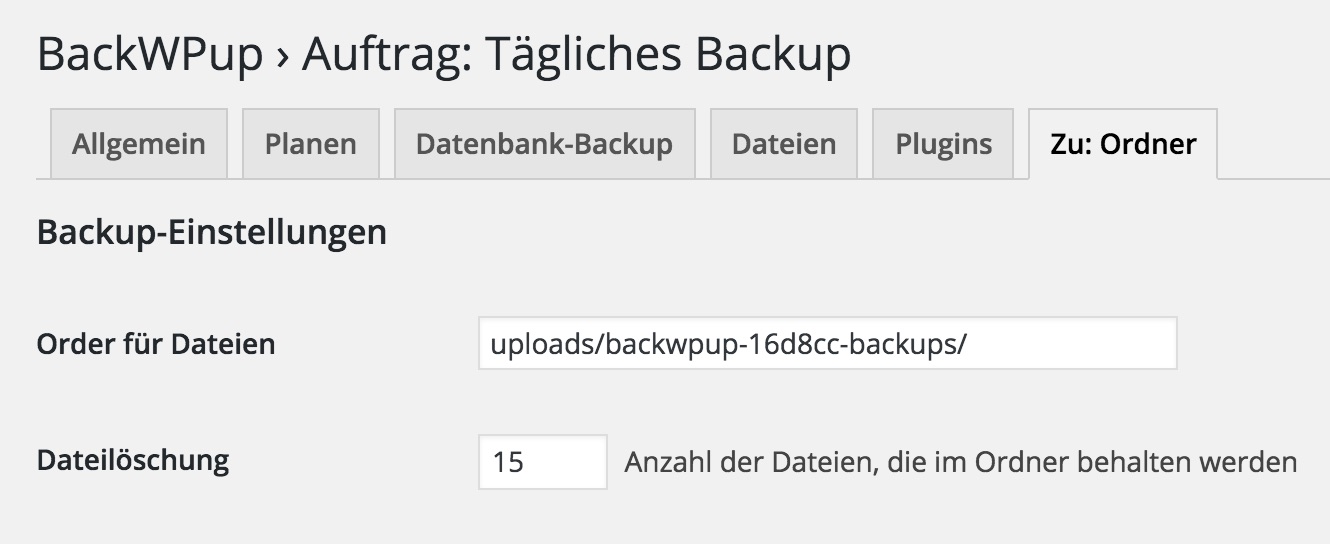Click the 'Order für Dateien' label
Screen dimensions: 1330x544
[155, 345]
